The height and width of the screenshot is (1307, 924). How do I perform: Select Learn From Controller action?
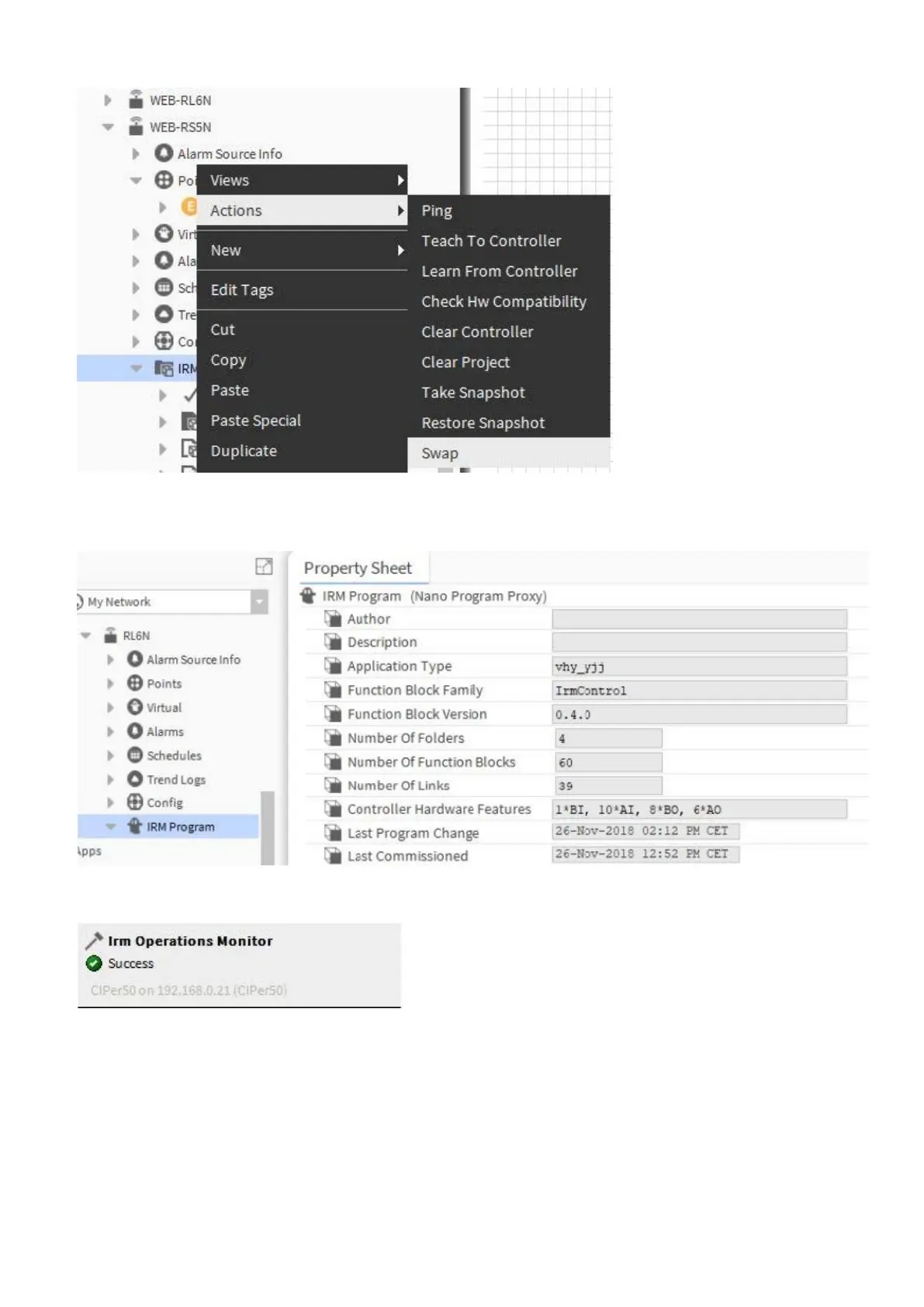click(x=509, y=271)
